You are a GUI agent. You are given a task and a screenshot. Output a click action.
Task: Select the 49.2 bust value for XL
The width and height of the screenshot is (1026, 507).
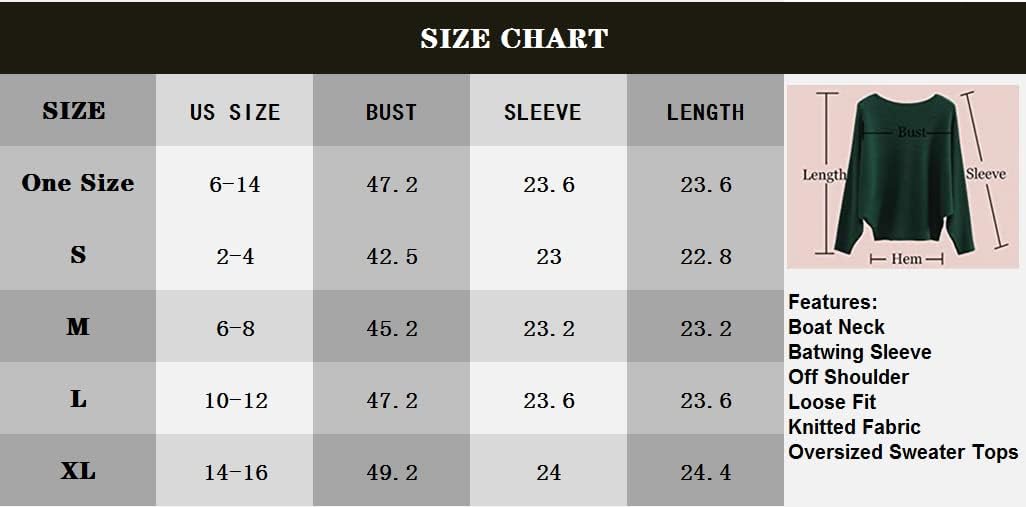392,473
